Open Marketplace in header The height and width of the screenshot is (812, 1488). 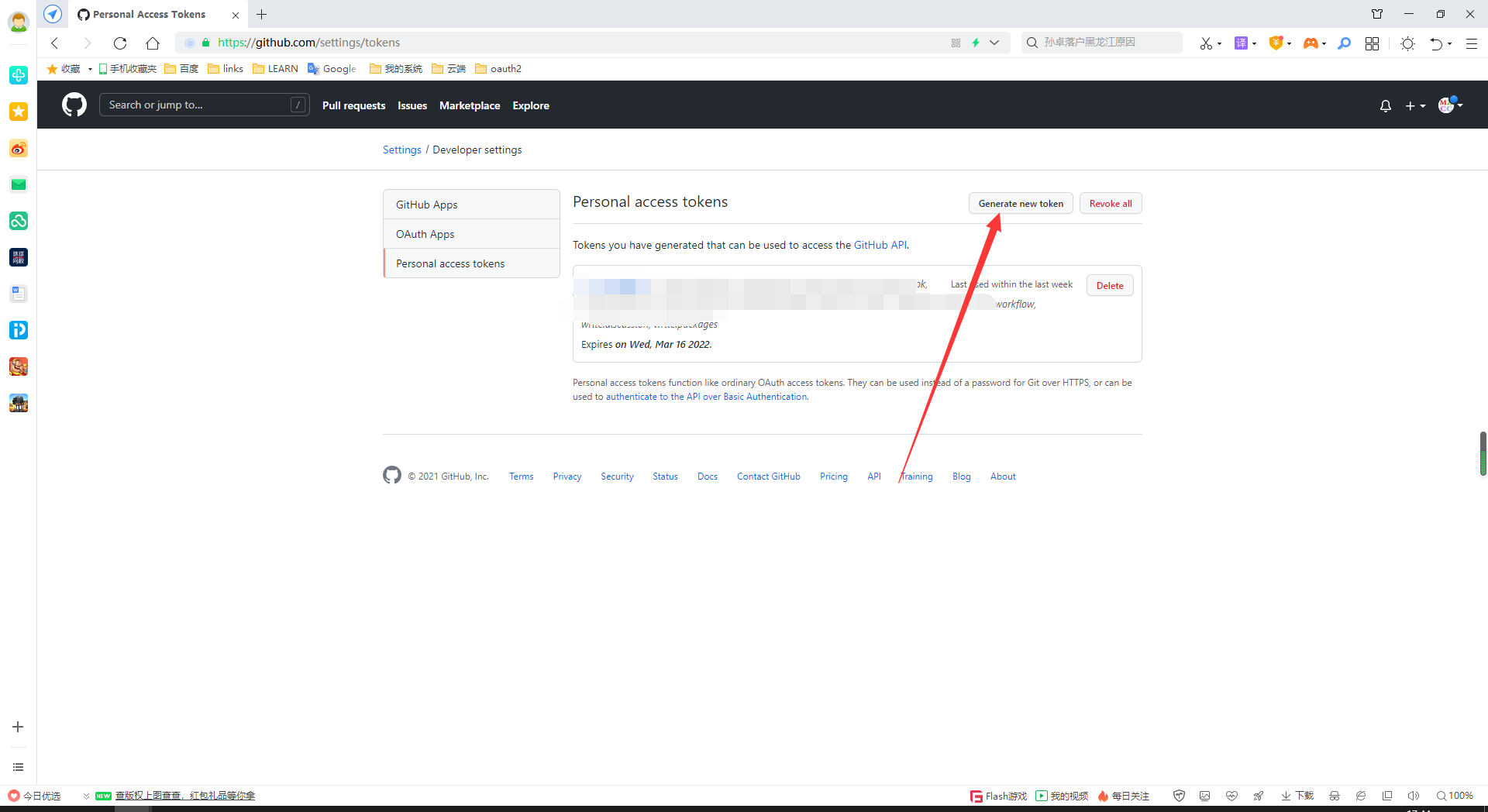click(470, 106)
